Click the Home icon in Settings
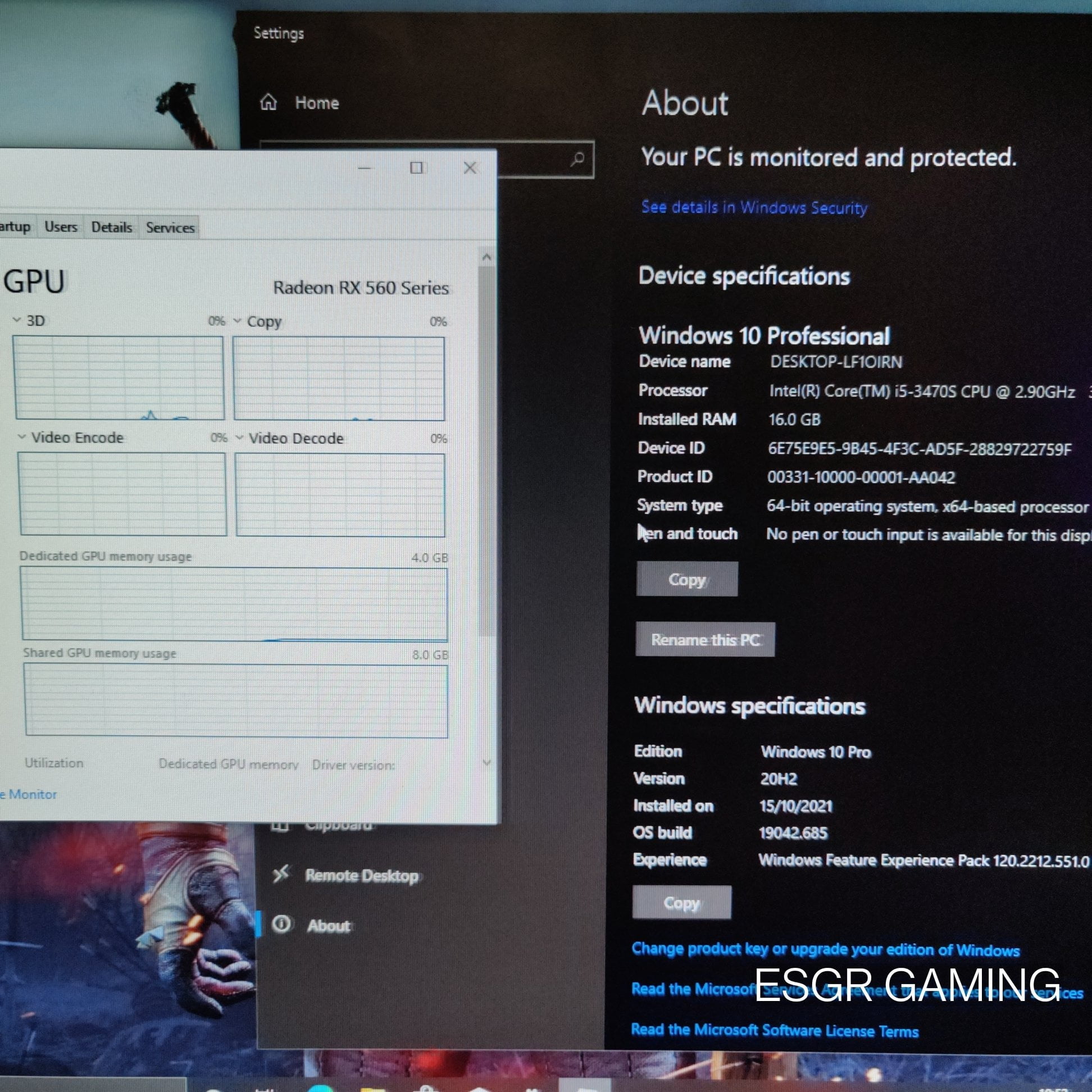The height and width of the screenshot is (1092, 1092). tap(269, 102)
